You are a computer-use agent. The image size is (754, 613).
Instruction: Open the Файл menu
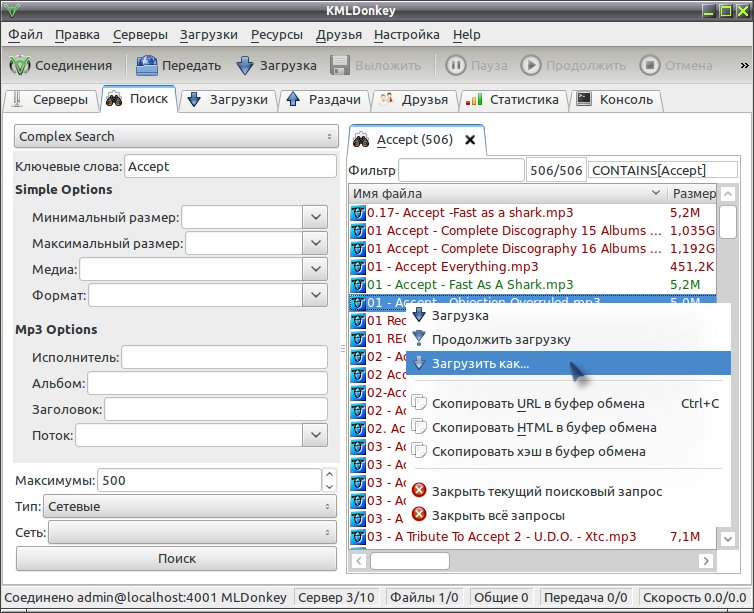[x=25, y=35]
